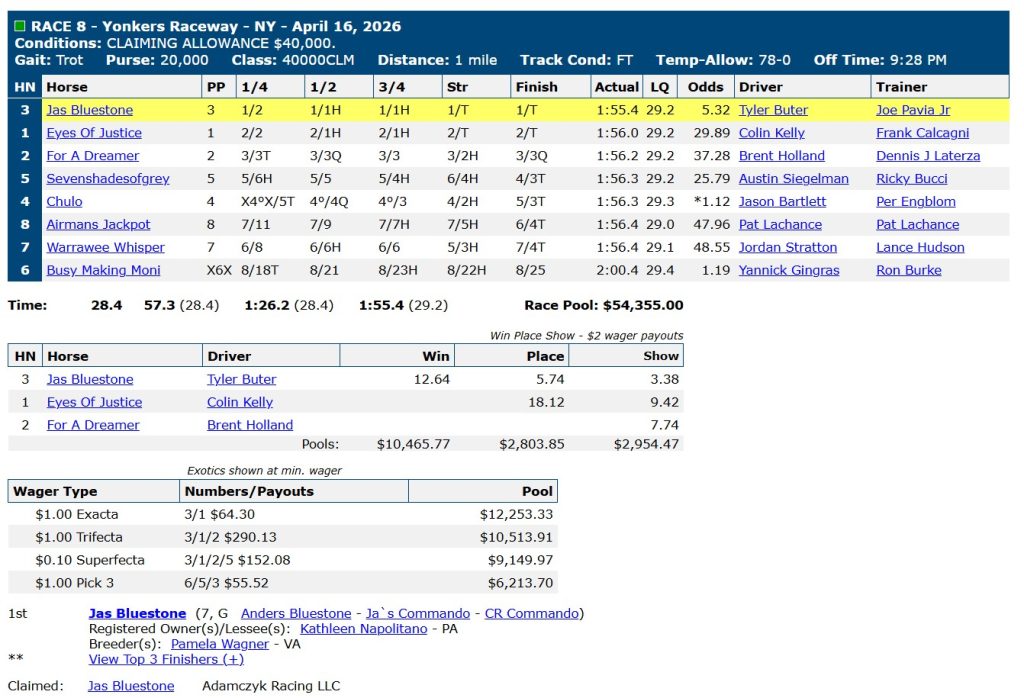Viewport: 1024px width, 698px height.
Task: Select the Chulo horse link
Action: [64, 202]
